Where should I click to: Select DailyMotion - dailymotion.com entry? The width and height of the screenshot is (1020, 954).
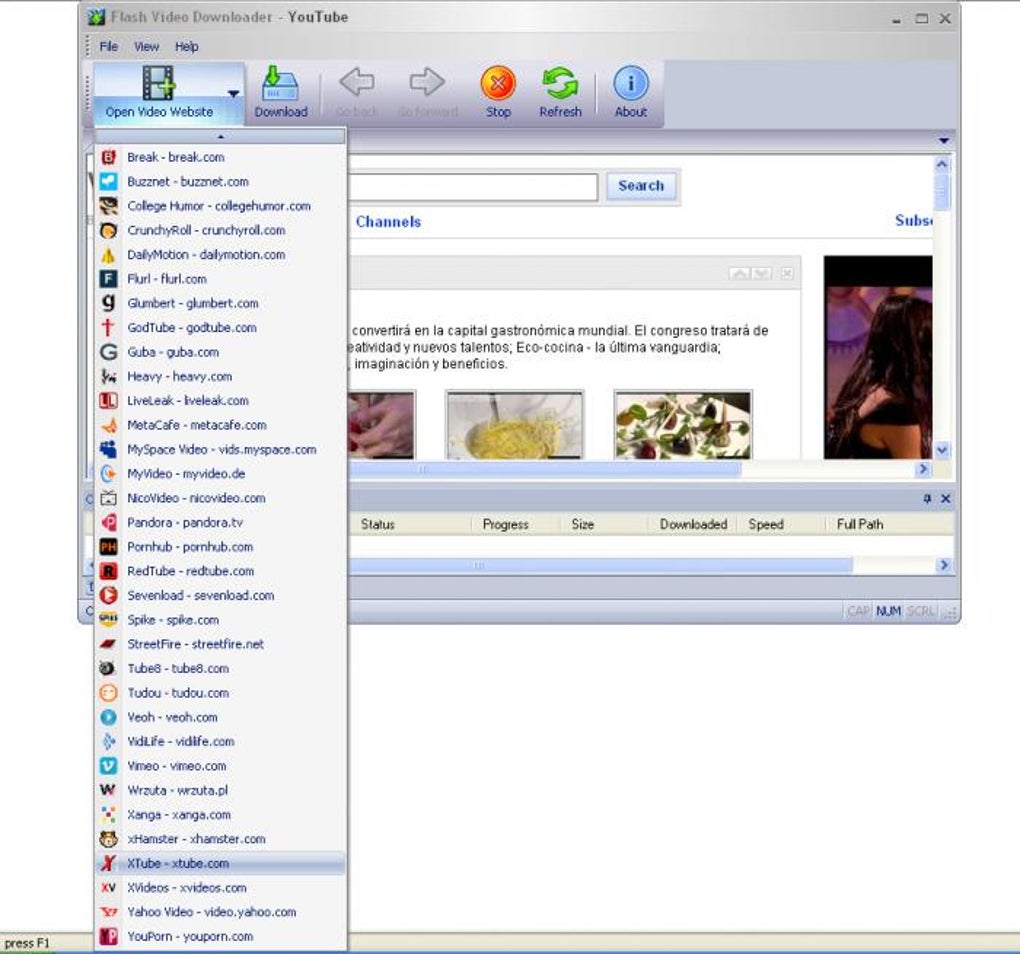coord(221,255)
